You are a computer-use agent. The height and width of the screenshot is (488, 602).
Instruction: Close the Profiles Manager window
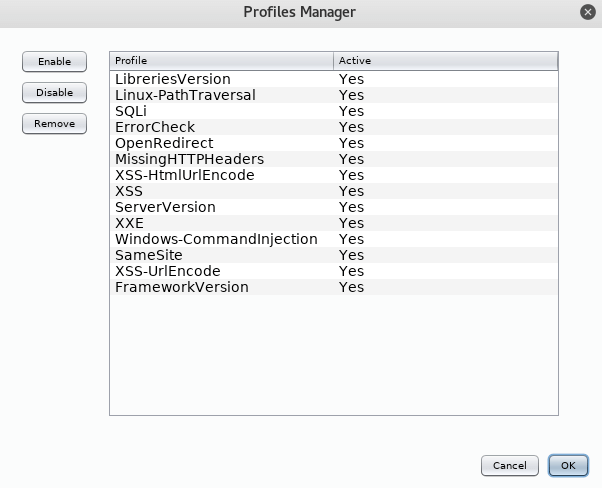tap(587, 12)
